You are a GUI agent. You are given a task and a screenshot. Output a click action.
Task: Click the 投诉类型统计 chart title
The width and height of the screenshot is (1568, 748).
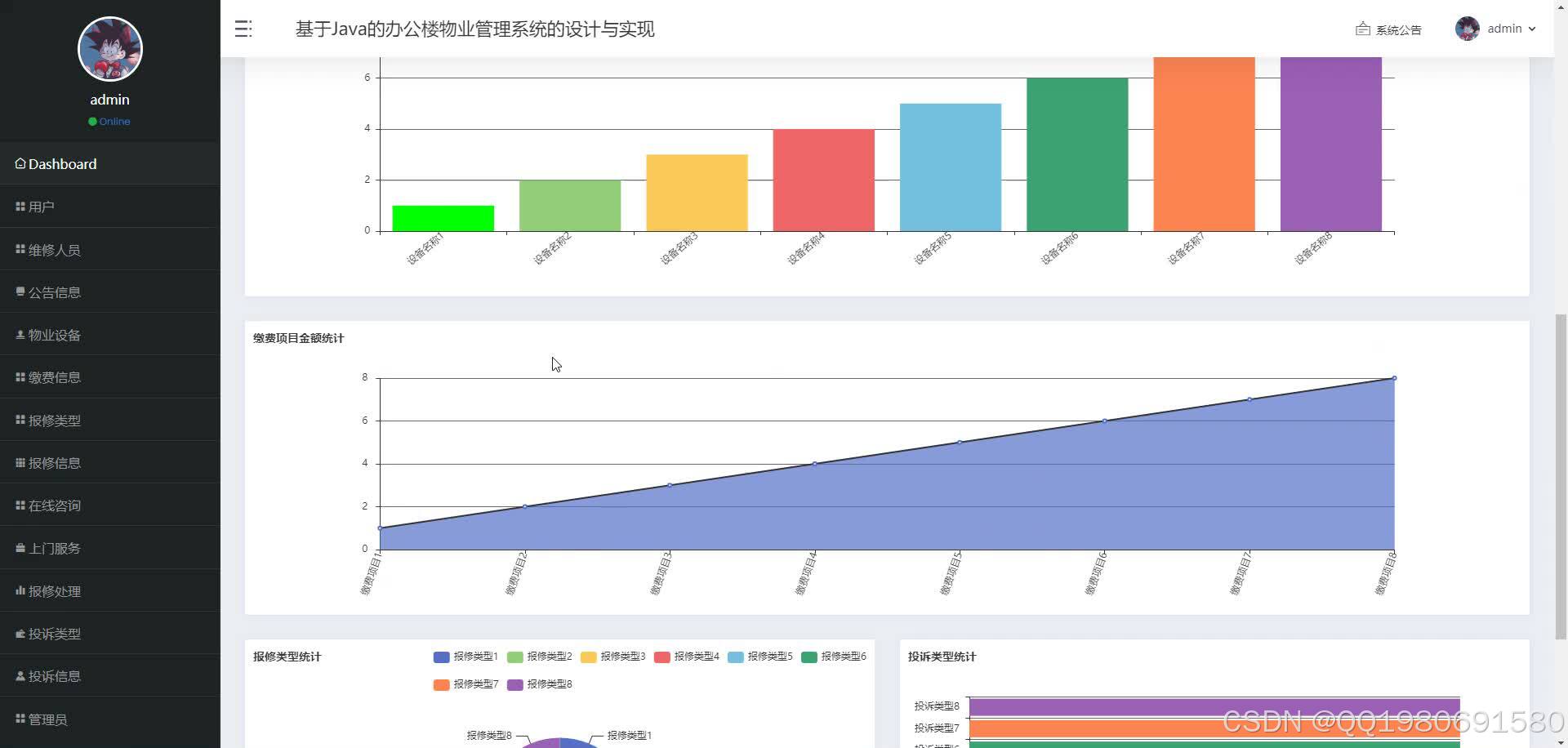click(x=942, y=657)
